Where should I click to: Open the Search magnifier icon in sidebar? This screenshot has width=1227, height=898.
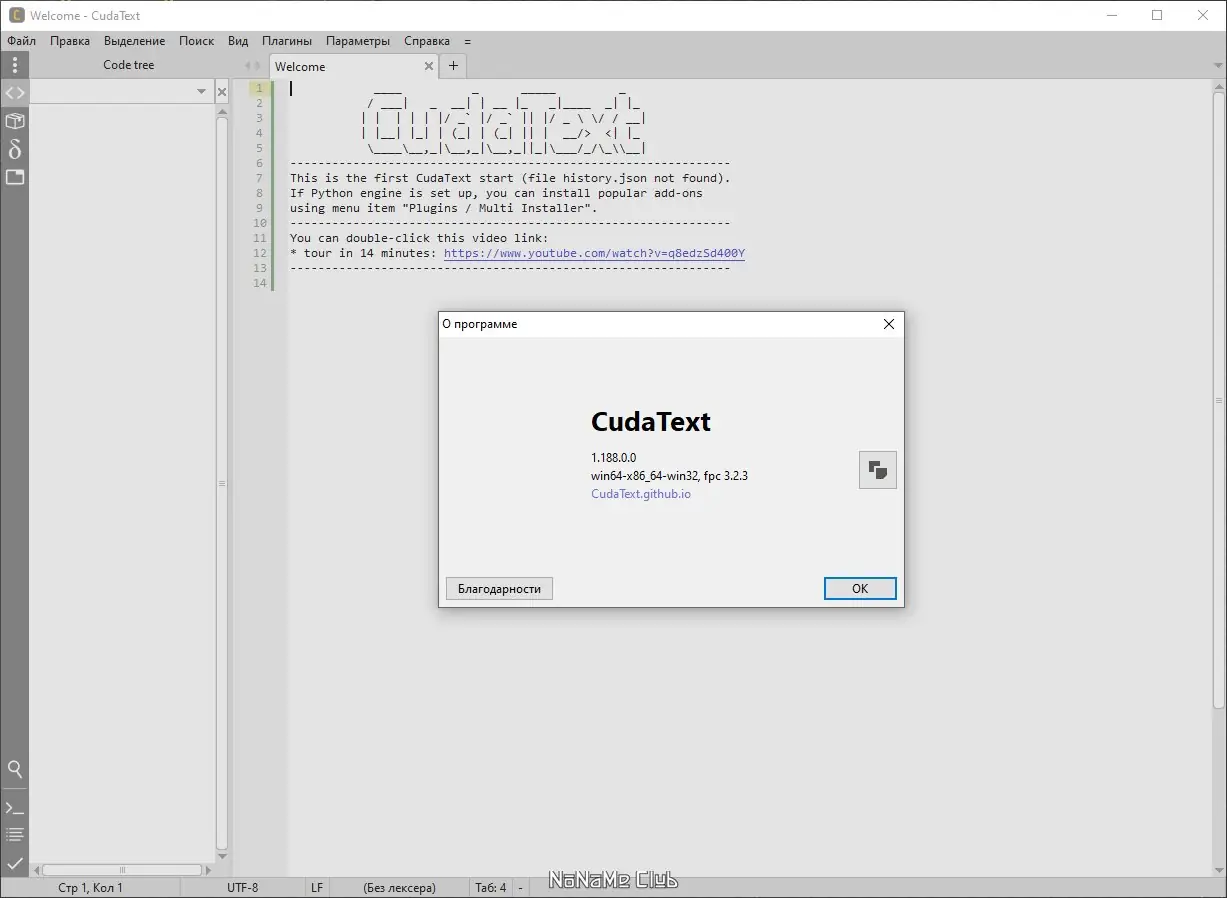14,769
